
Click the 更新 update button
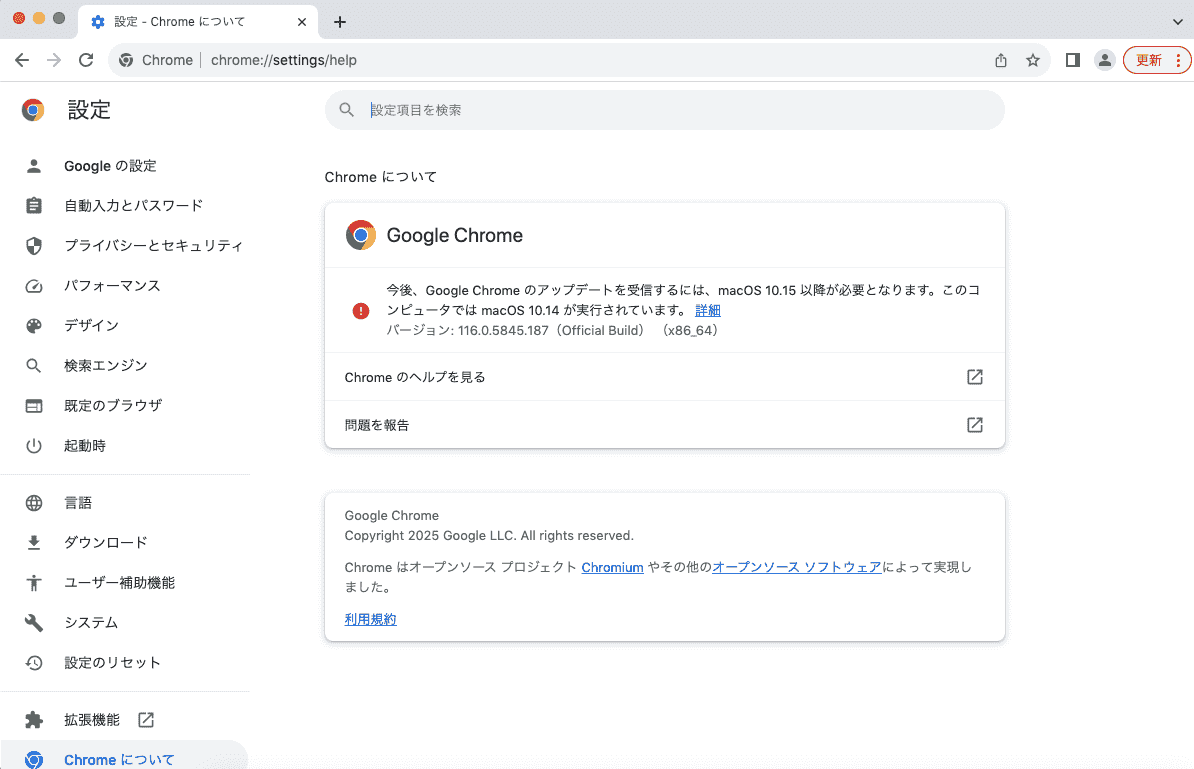(x=1156, y=60)
